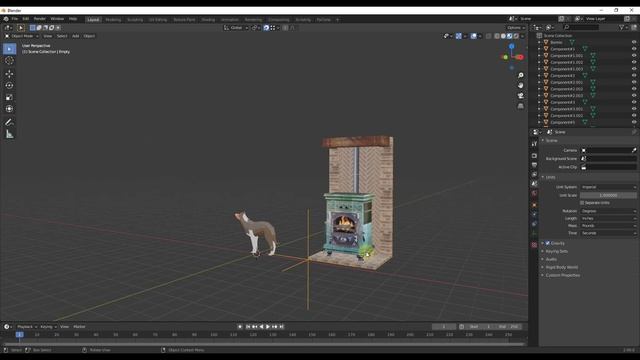The image size is (640, 360).
Task: Click the outliner search field
Action: [x=581, y=27]
